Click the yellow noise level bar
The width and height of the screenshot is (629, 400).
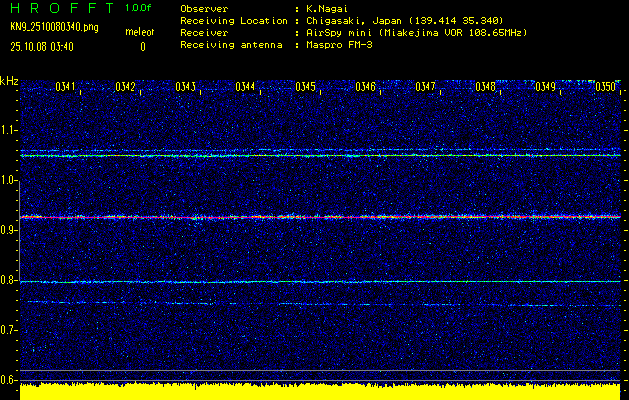coord(320,391)
